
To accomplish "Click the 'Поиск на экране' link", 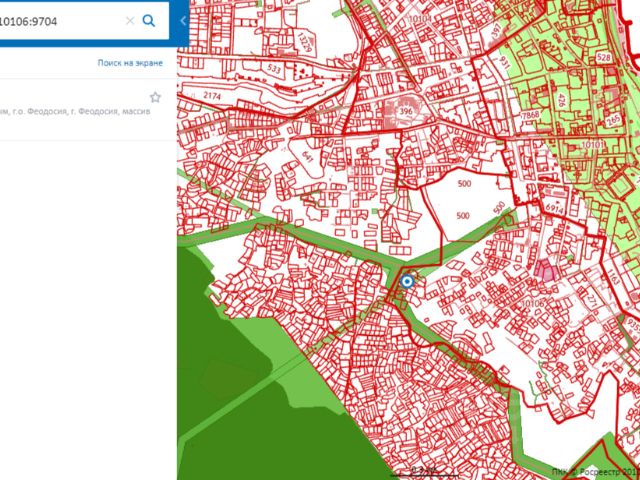I will (x=130, y=63).
